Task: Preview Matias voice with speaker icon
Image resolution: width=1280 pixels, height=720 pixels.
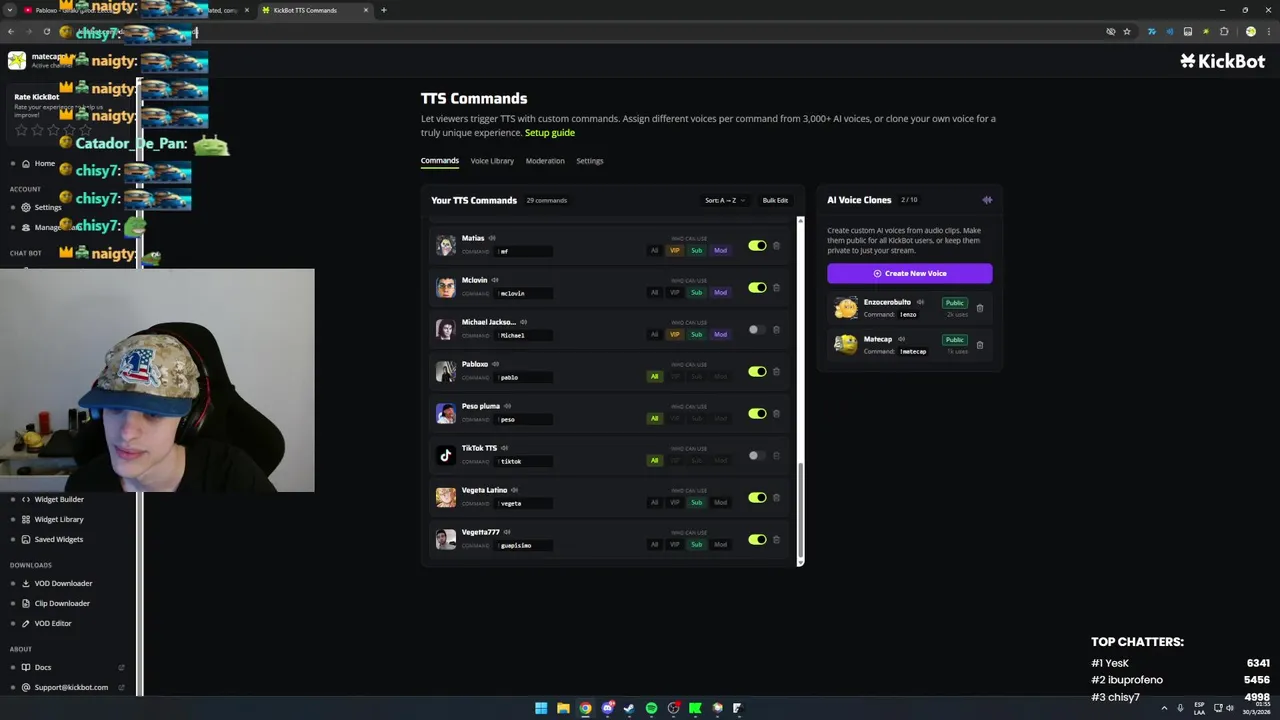Action: (x=494, y=238)
